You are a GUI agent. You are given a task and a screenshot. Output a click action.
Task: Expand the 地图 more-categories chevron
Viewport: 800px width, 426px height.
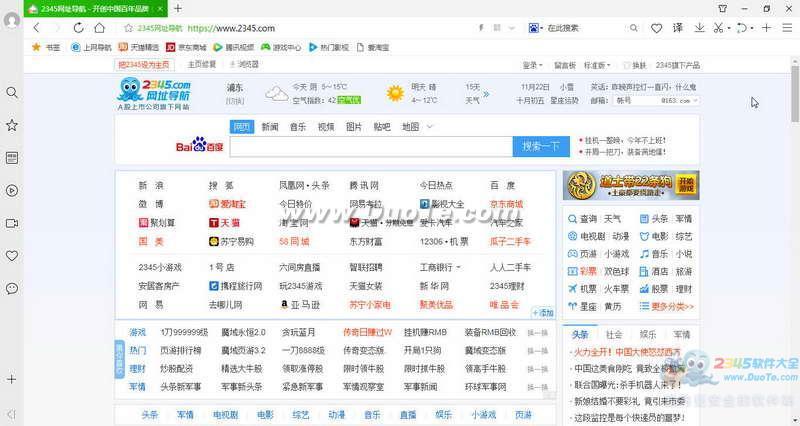click(430, 127)
